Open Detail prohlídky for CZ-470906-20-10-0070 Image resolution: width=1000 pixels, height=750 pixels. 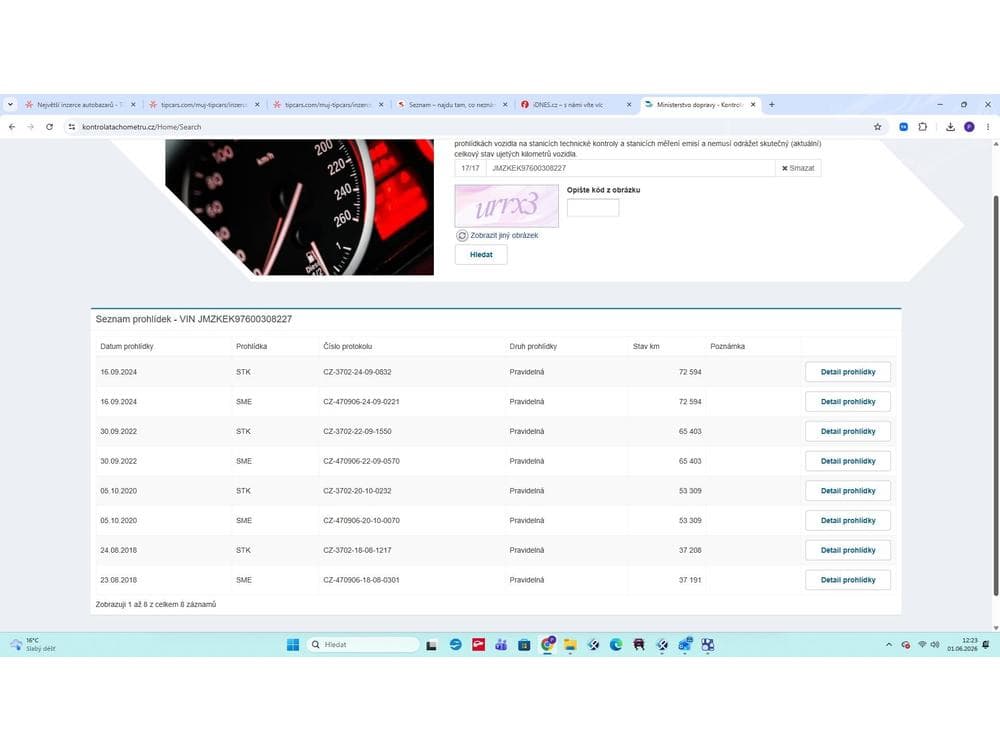[848, 520]
